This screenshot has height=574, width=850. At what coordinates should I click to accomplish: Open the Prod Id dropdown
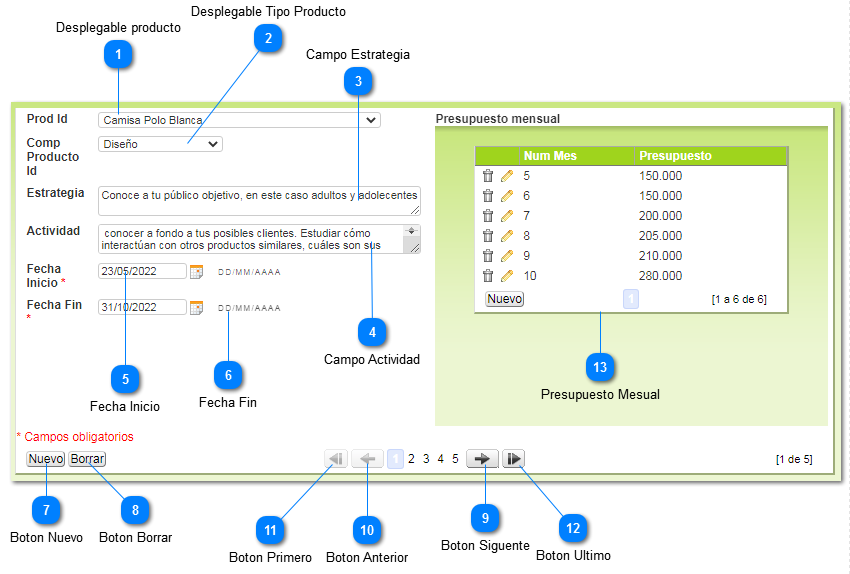(239, 120)
